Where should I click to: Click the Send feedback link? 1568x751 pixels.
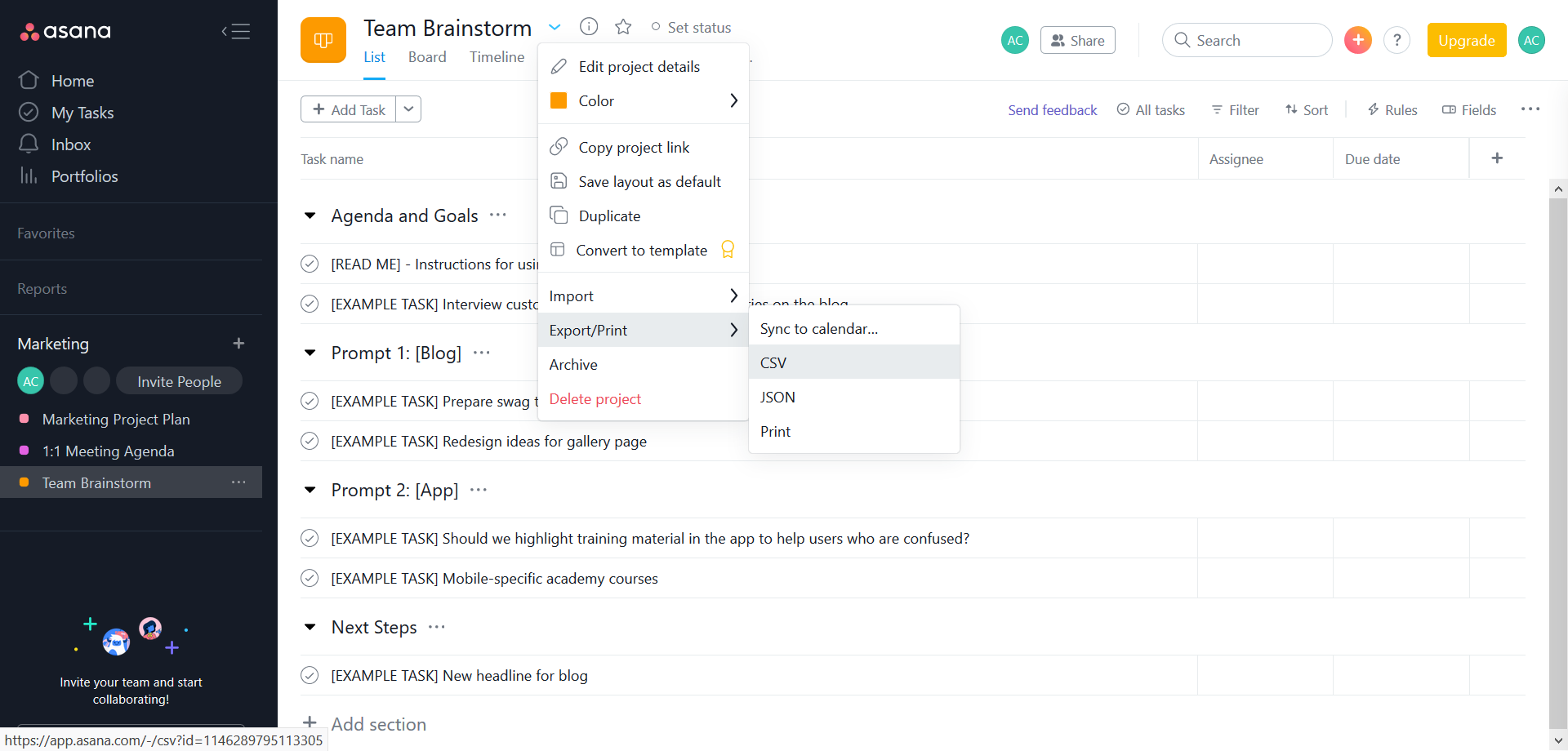coord(1052,110)
